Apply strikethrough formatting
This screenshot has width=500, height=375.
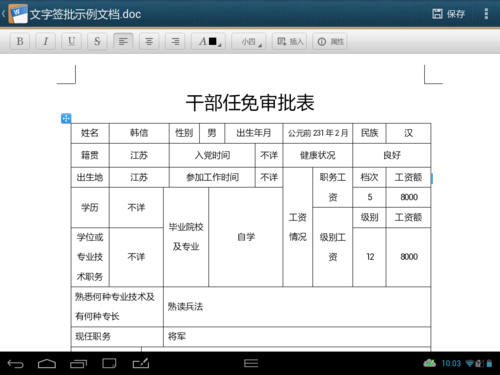tap(97, 41)
